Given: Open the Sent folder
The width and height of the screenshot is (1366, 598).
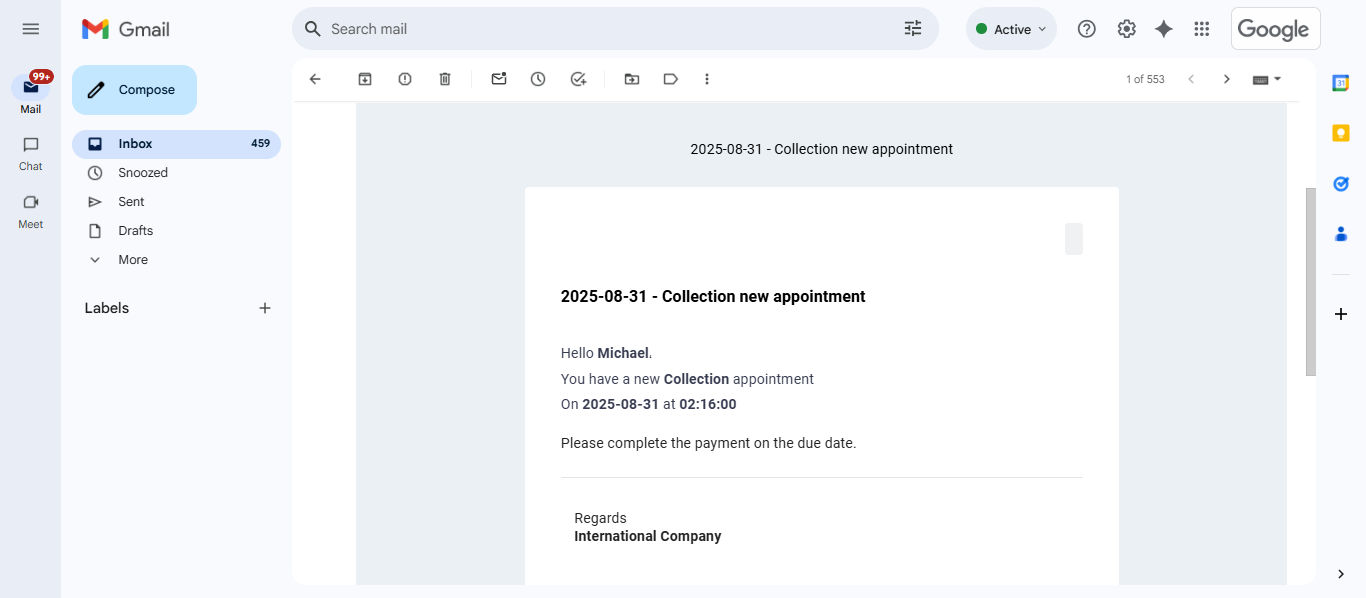Looking at the screenshot, I should tap(131, 202).
